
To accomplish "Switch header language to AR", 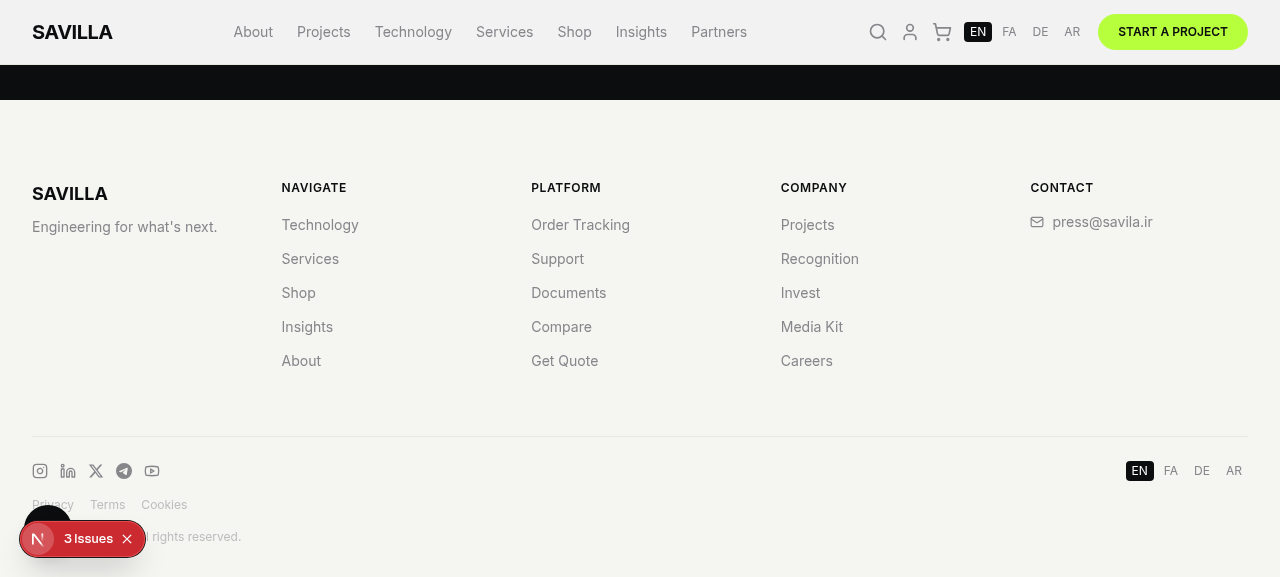I will point(1072,32).
